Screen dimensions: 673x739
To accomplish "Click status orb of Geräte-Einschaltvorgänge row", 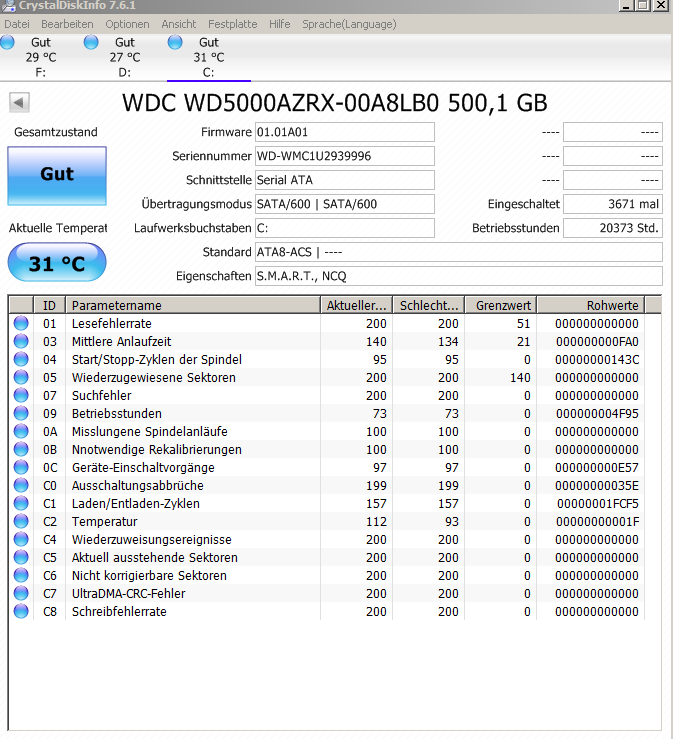I will 21,467.
